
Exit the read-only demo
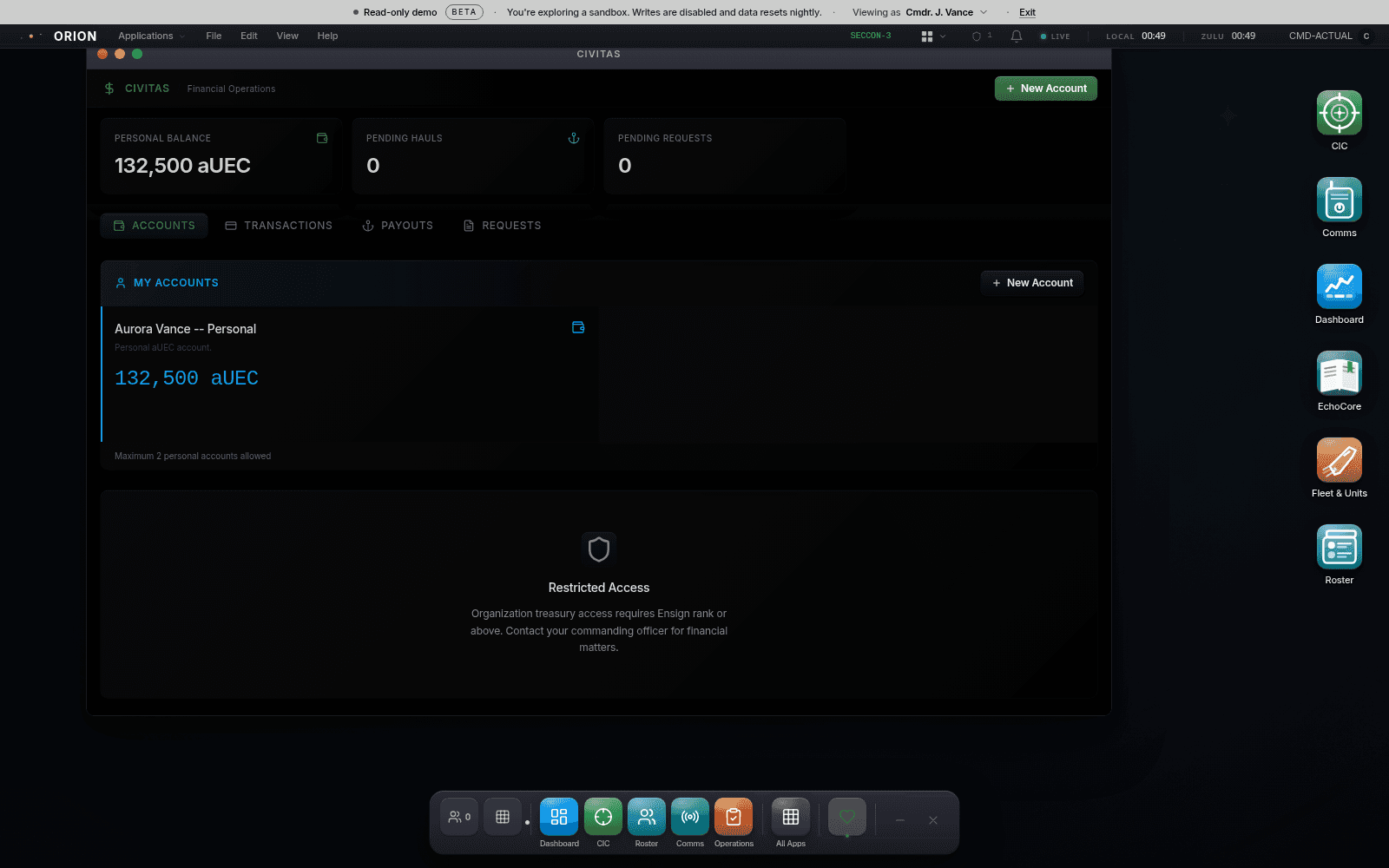(x=1027, y=12)
